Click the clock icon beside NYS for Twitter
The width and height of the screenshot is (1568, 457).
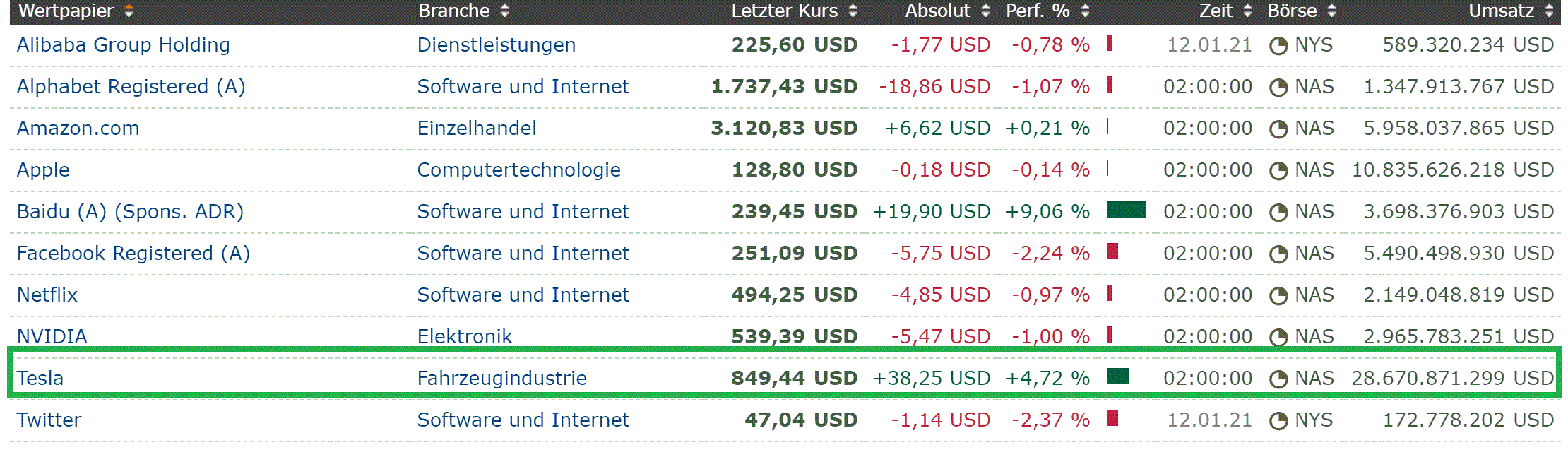click(1279, 419)
